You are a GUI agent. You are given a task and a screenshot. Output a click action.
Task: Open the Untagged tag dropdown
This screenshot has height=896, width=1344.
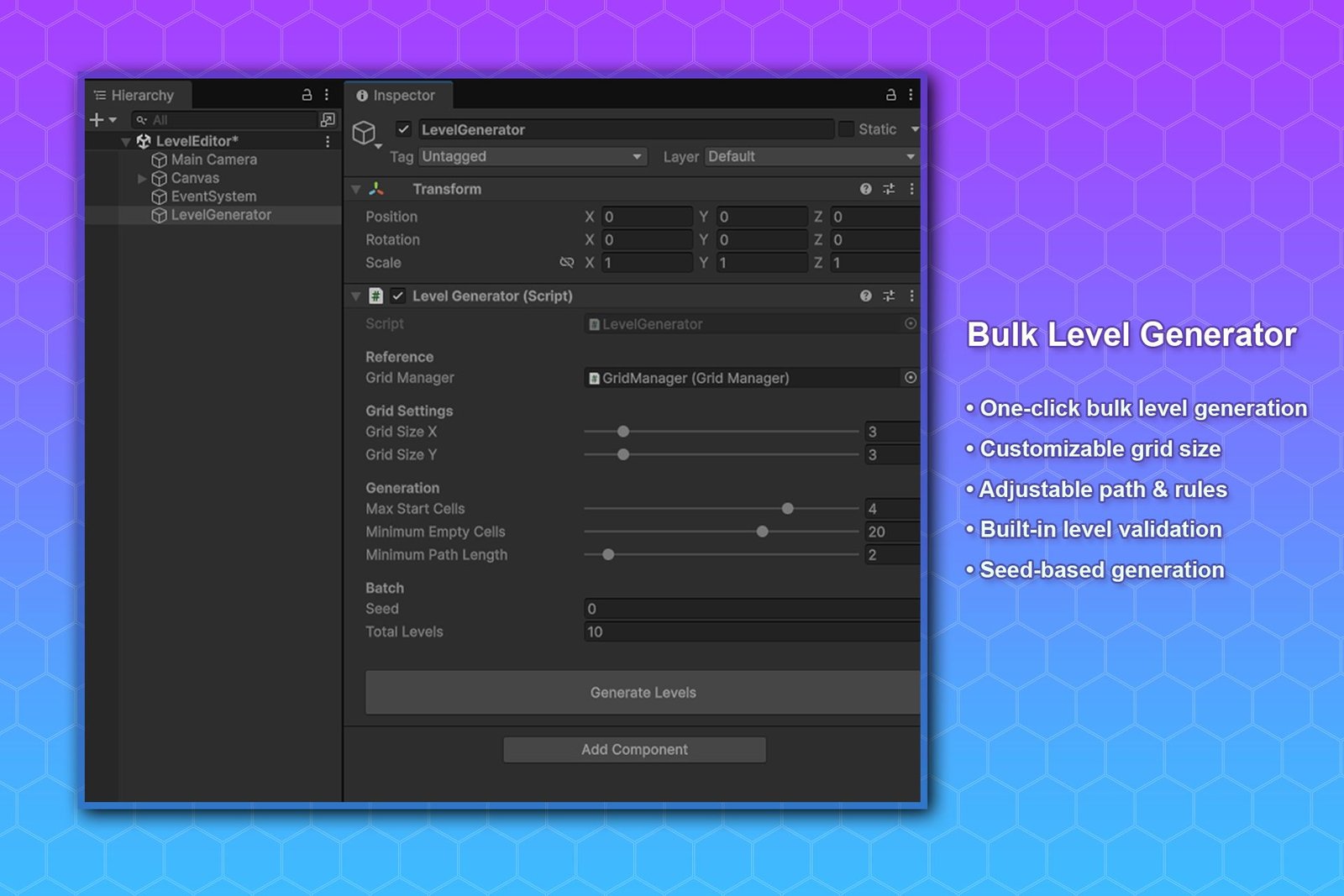[x=532, y=156]
